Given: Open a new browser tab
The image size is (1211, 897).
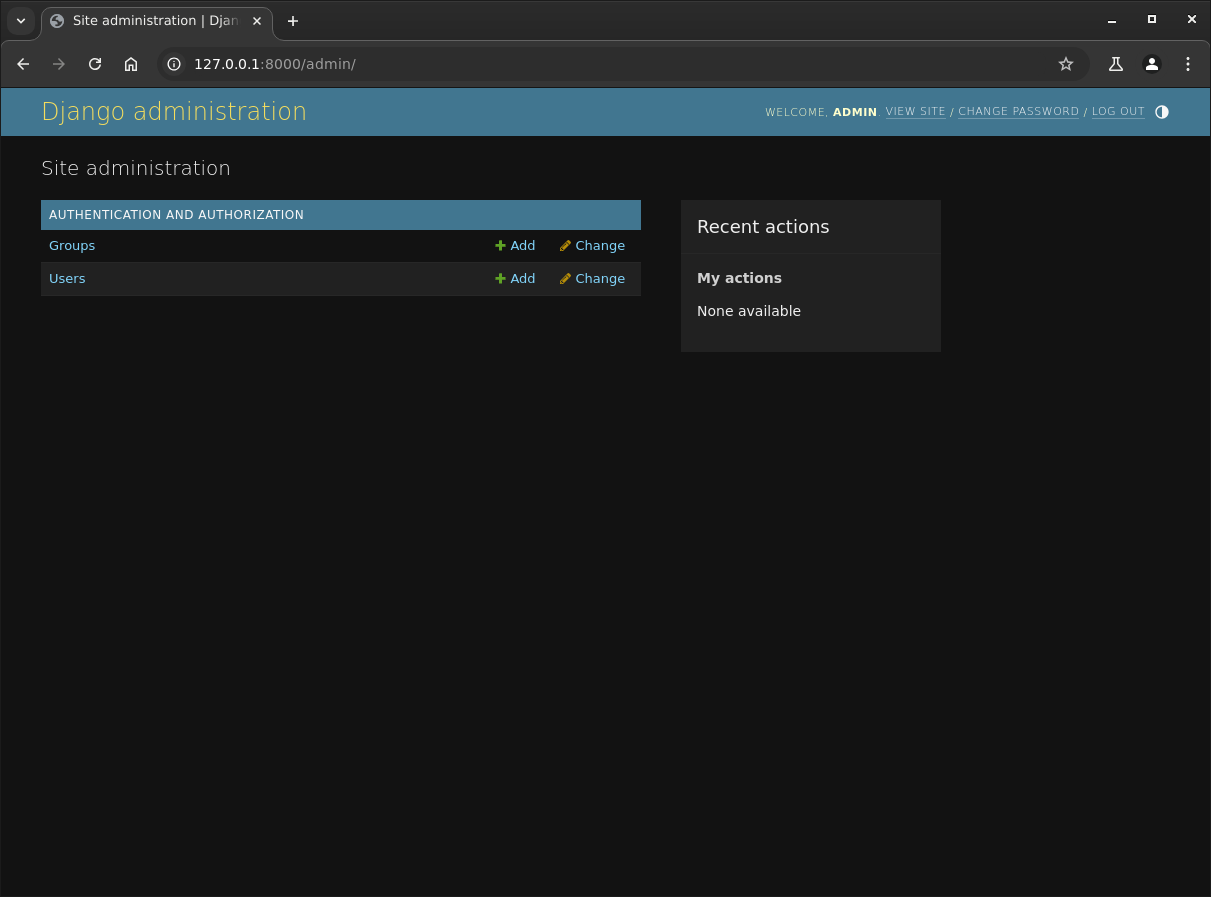Looking at the screenshot, I should [292, 21].
